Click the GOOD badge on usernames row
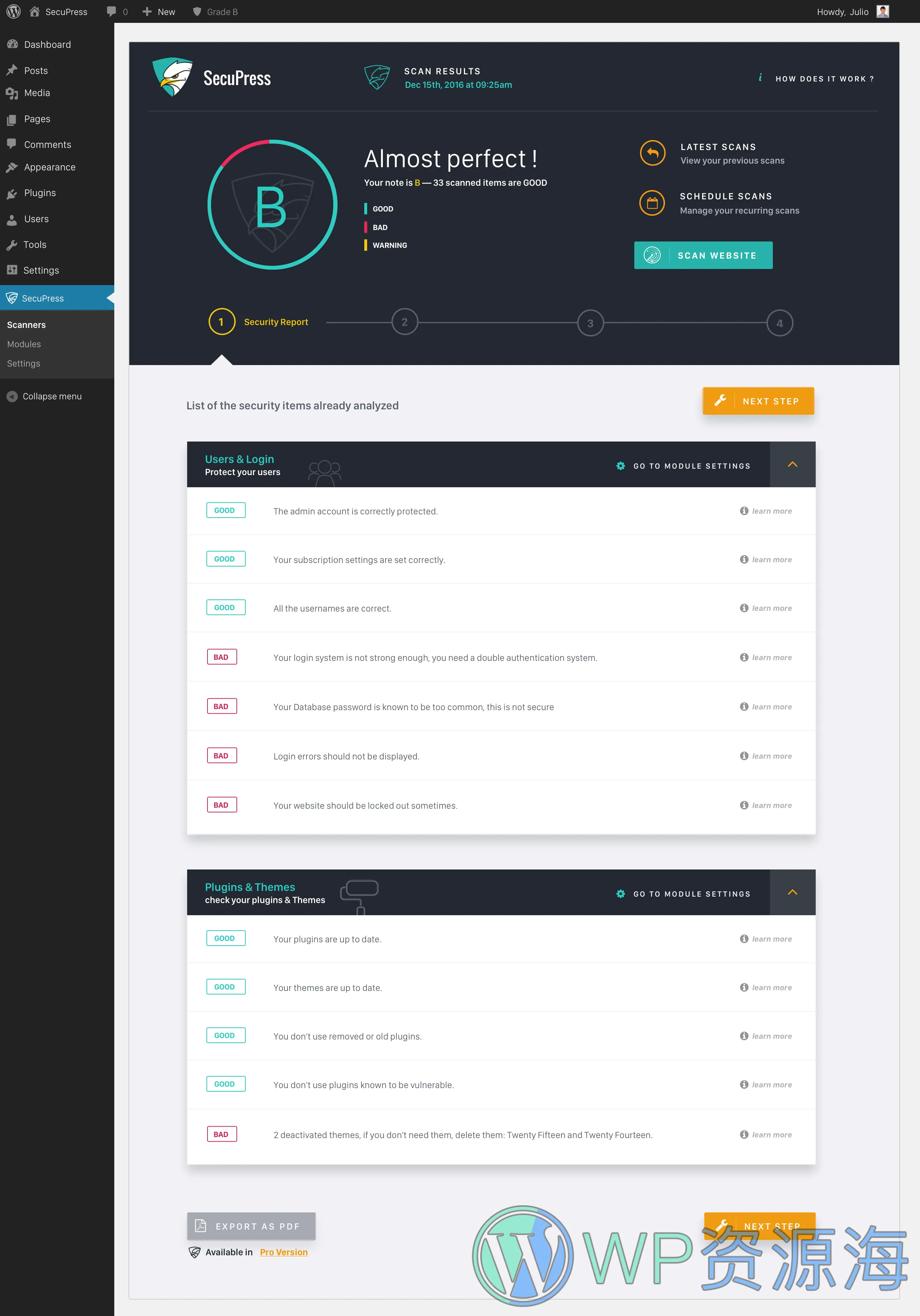 pyautogui.click(x=225, y=608)
